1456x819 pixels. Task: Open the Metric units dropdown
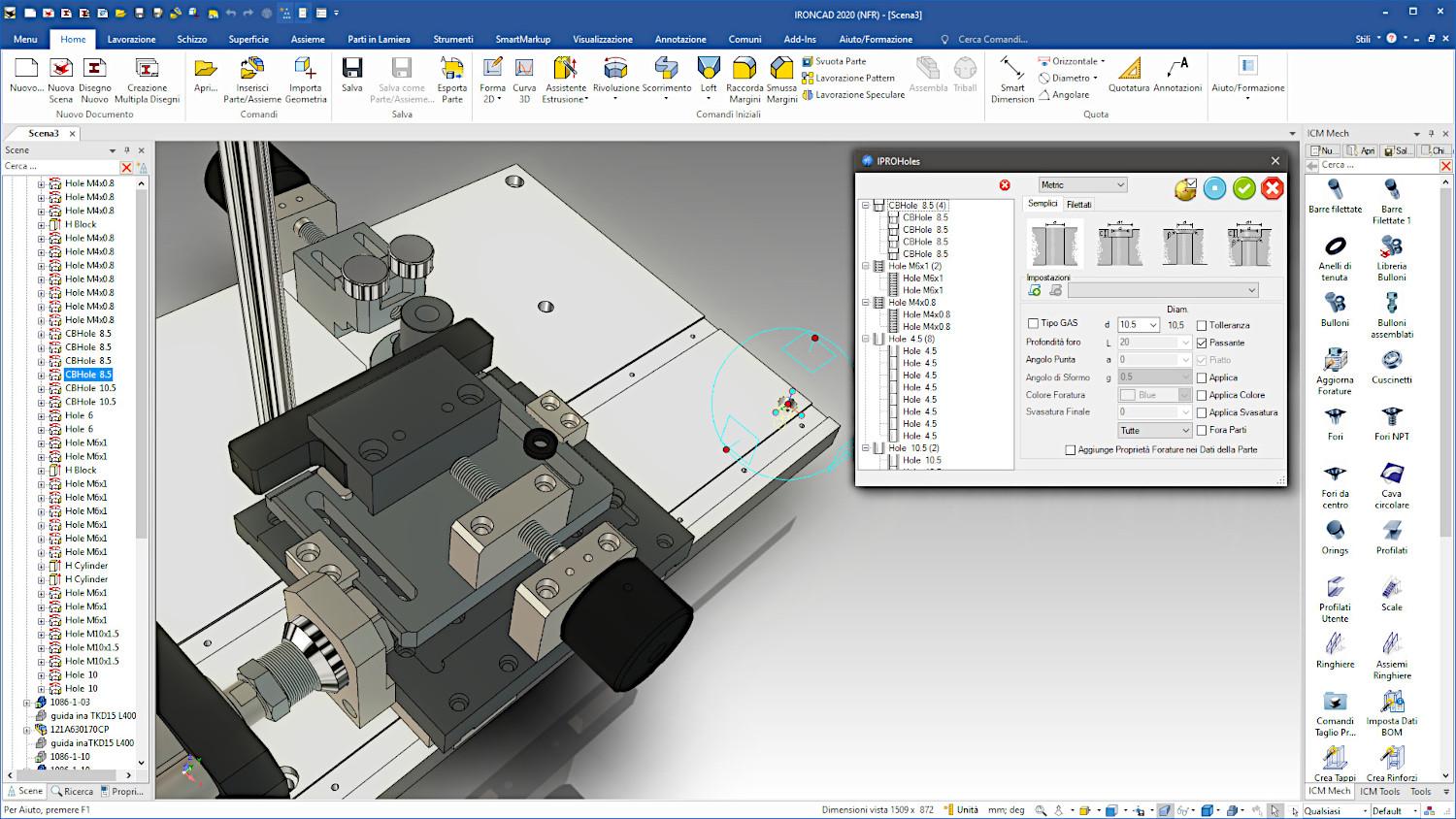pos(1081,184)
